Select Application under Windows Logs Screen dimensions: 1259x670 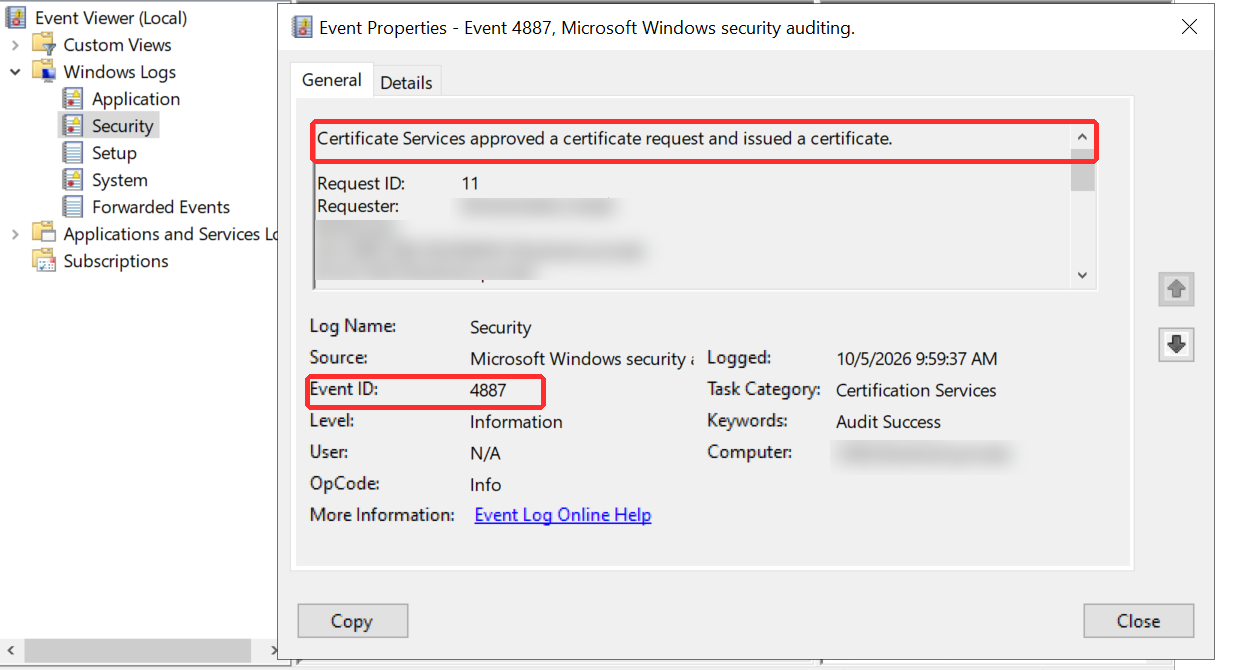136,99
